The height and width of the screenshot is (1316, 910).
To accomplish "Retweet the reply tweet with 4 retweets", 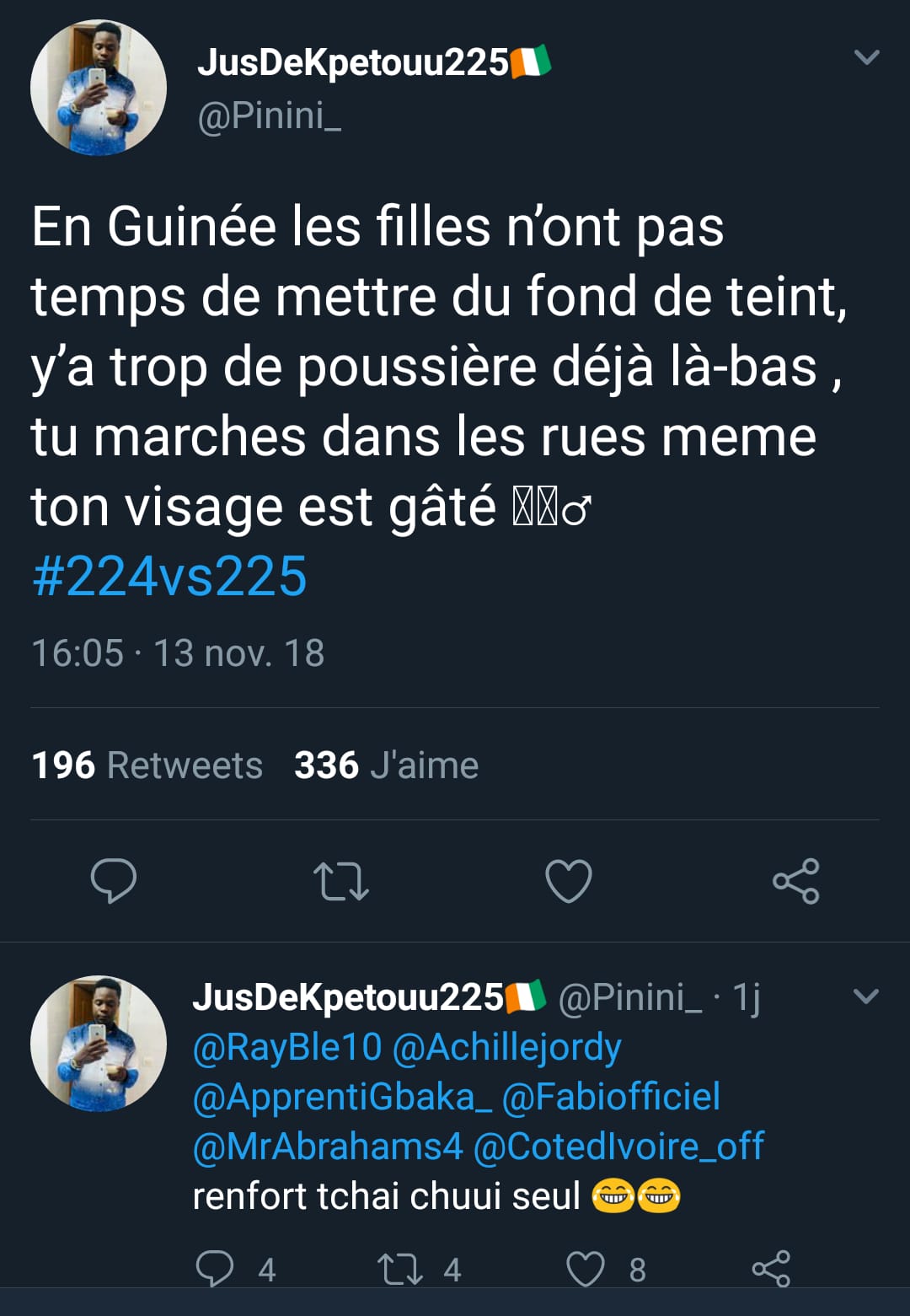I will (x=400, y=1269).
